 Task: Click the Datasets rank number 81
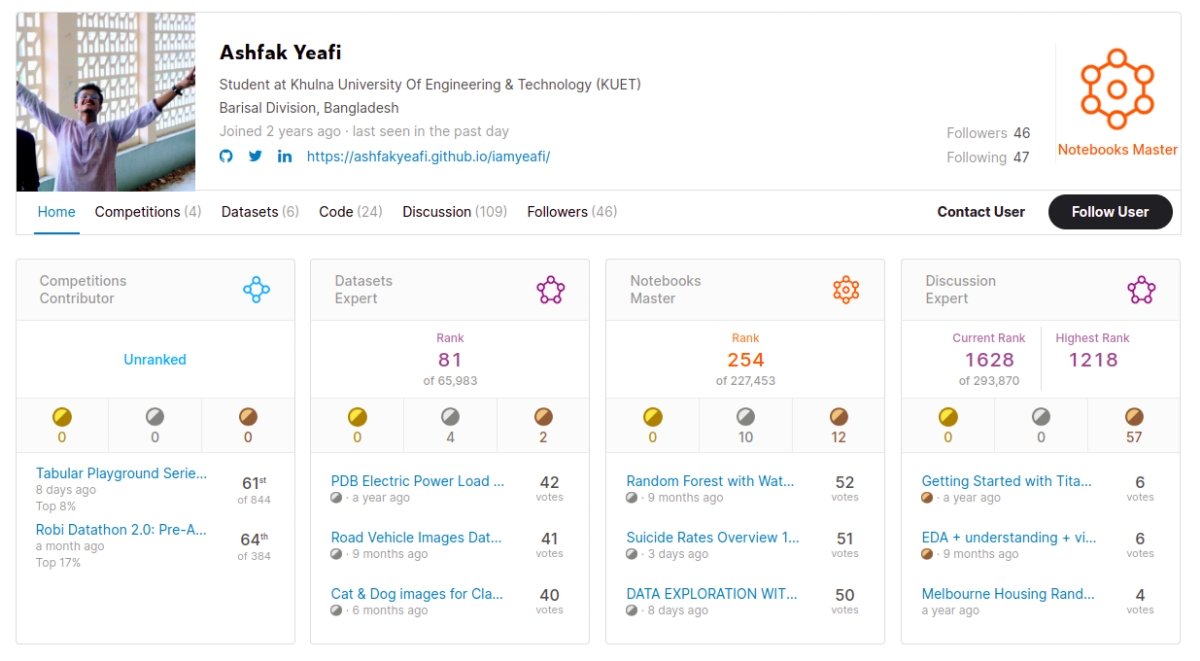pyautogui.click(x=450, y=360)
